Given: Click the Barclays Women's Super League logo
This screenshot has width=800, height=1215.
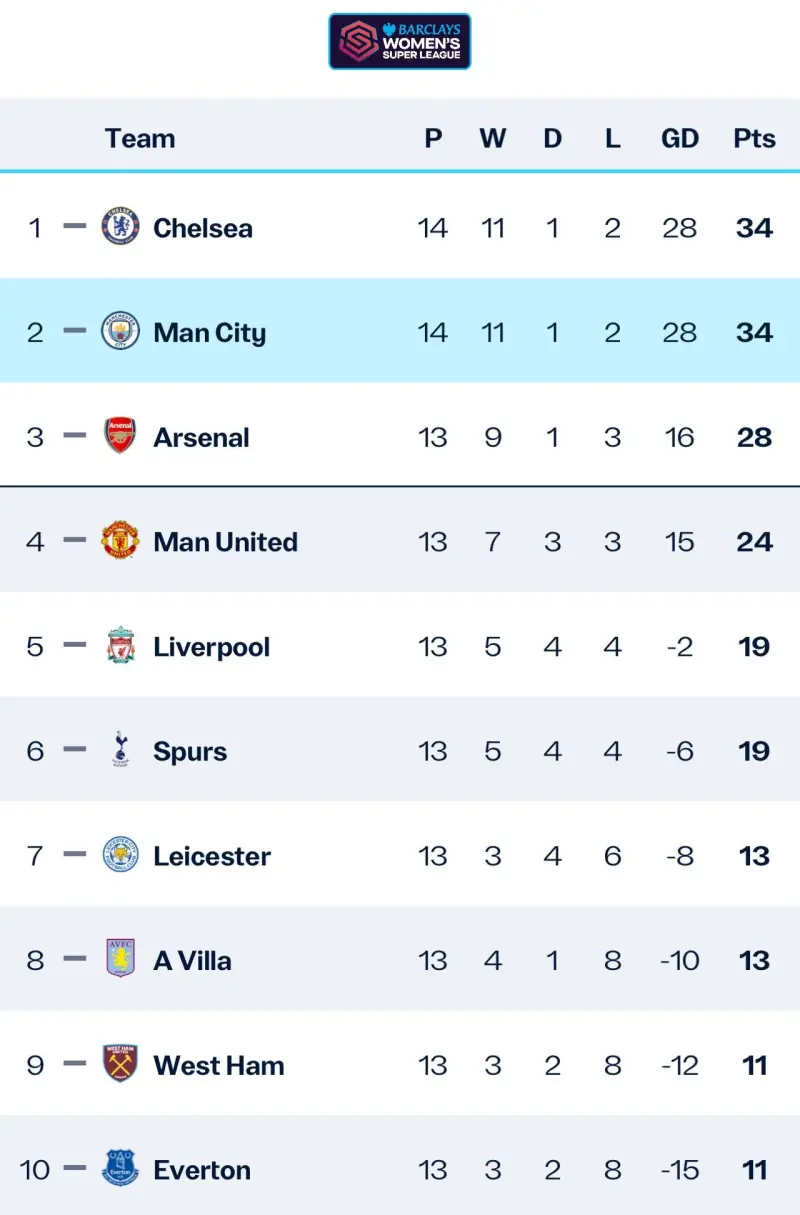Looking at the screenshot, I should pyautogui.click(x=400, y=41).
